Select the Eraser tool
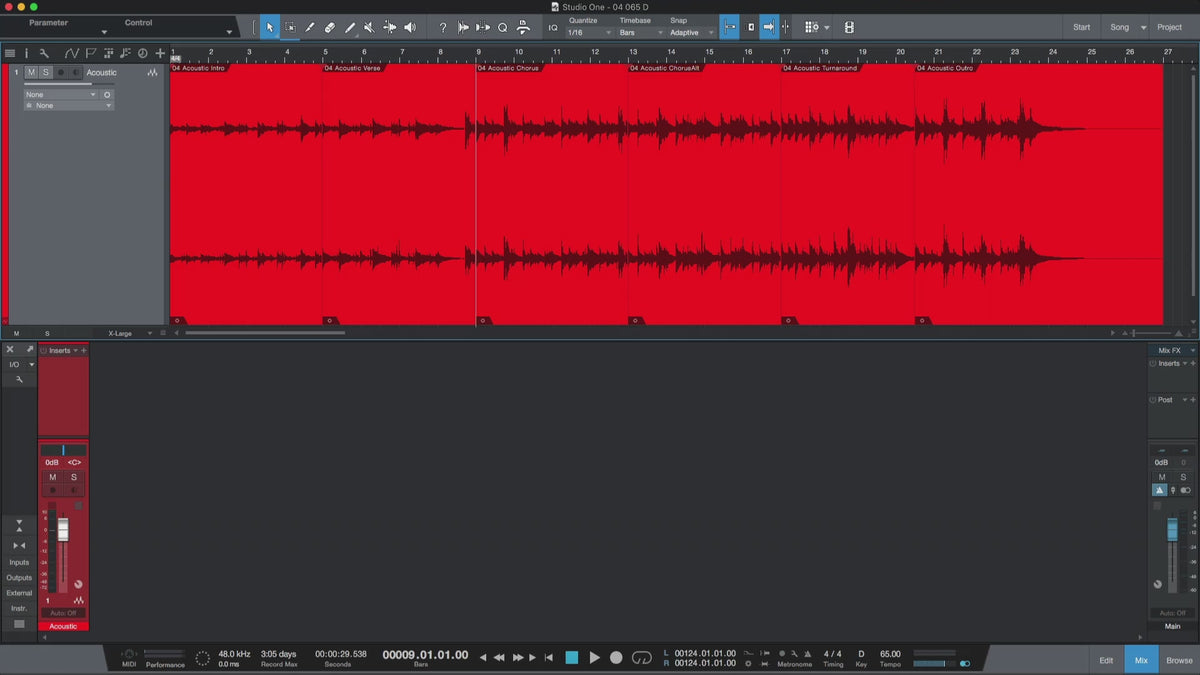1200x675 pixels. 329,28
